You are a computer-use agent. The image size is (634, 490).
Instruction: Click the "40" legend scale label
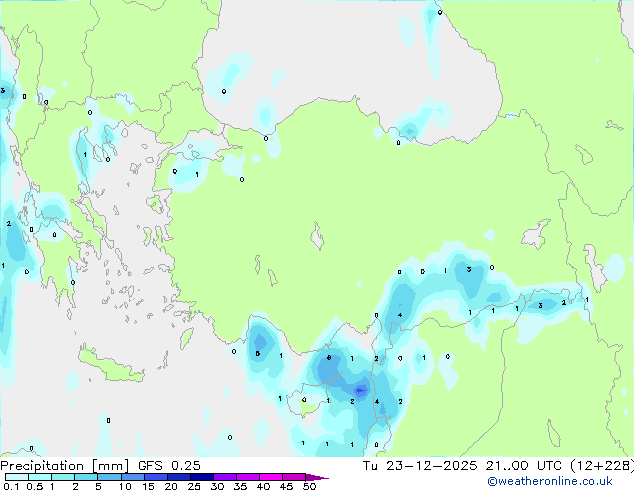coord(263,486)
